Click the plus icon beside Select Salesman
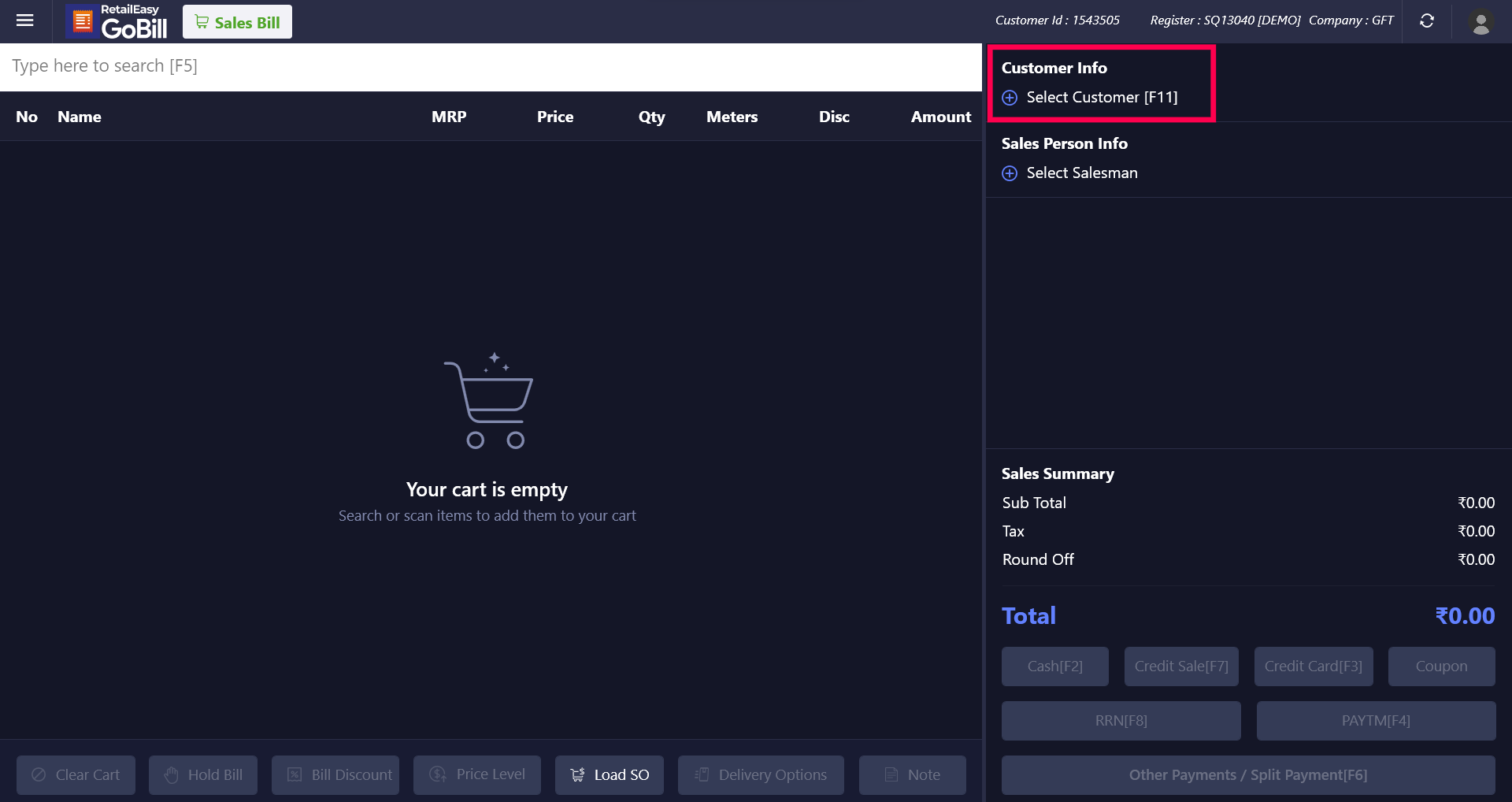 (1010, 173)
